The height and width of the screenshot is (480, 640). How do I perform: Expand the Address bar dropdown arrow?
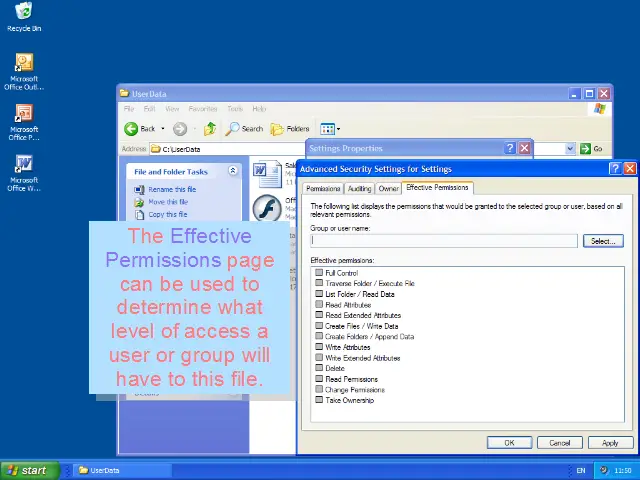[x=570, y=149]
